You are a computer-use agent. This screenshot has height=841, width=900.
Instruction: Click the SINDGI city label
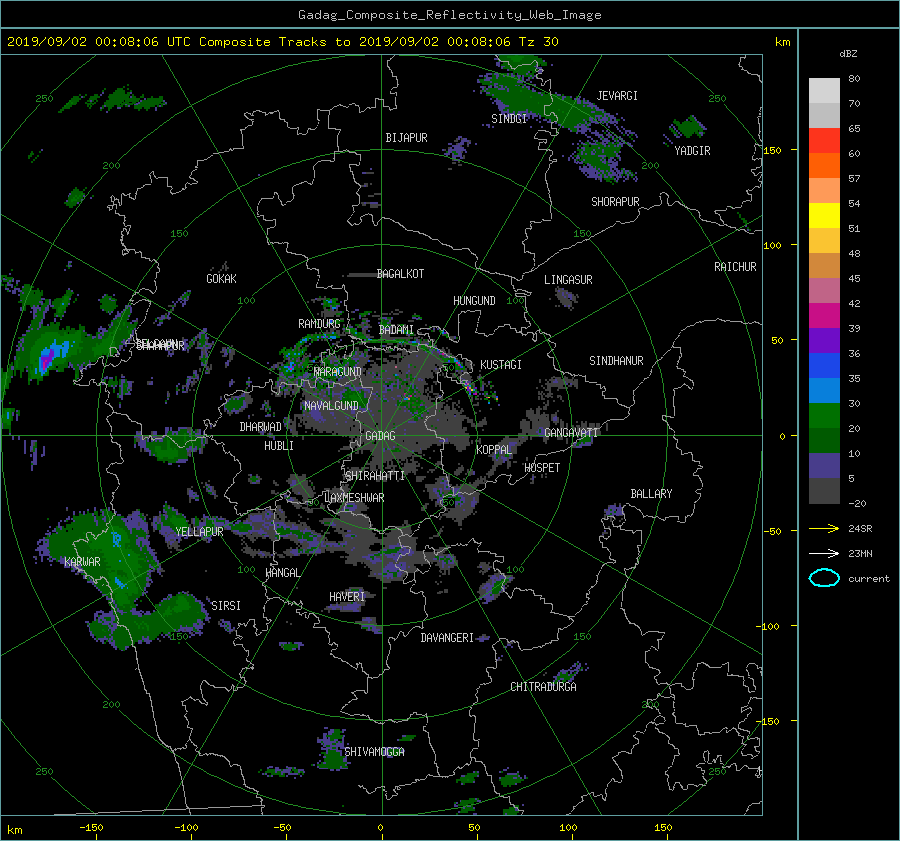coord(509,119)
